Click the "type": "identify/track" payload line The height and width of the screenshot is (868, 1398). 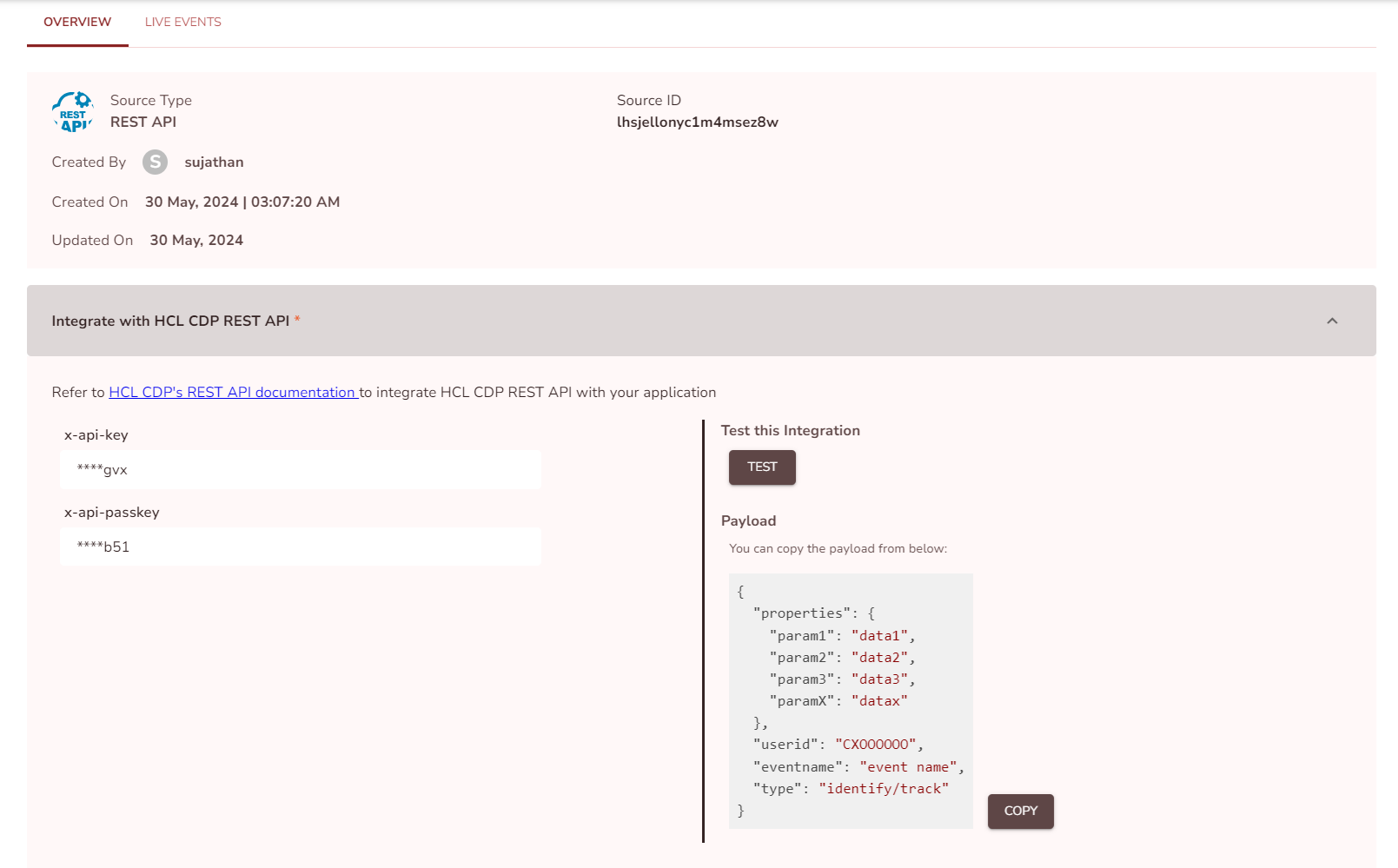tap(851, 789)
